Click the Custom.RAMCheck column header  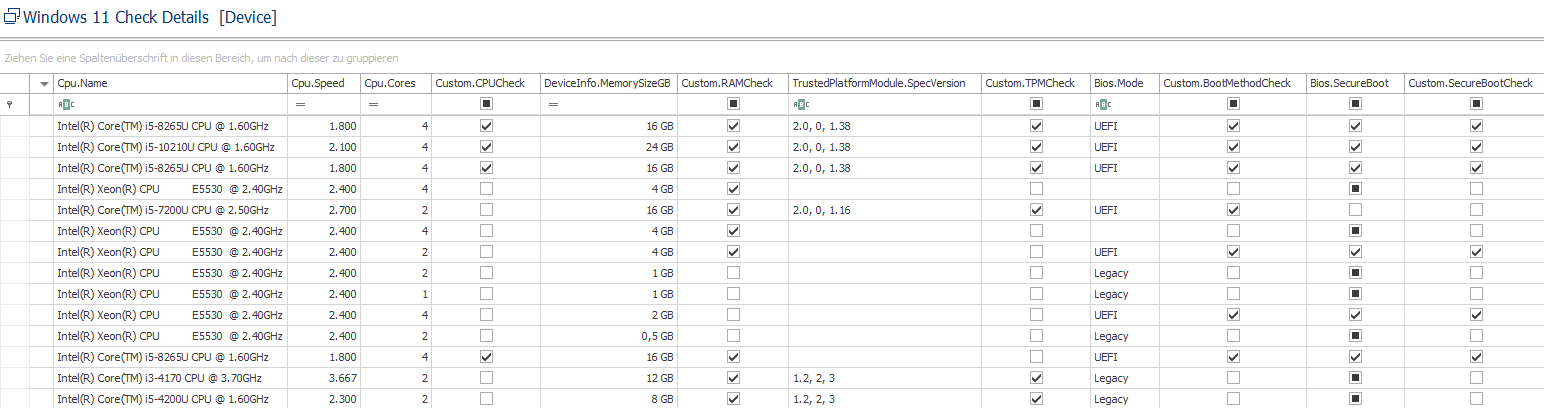[x=733, y=83]
